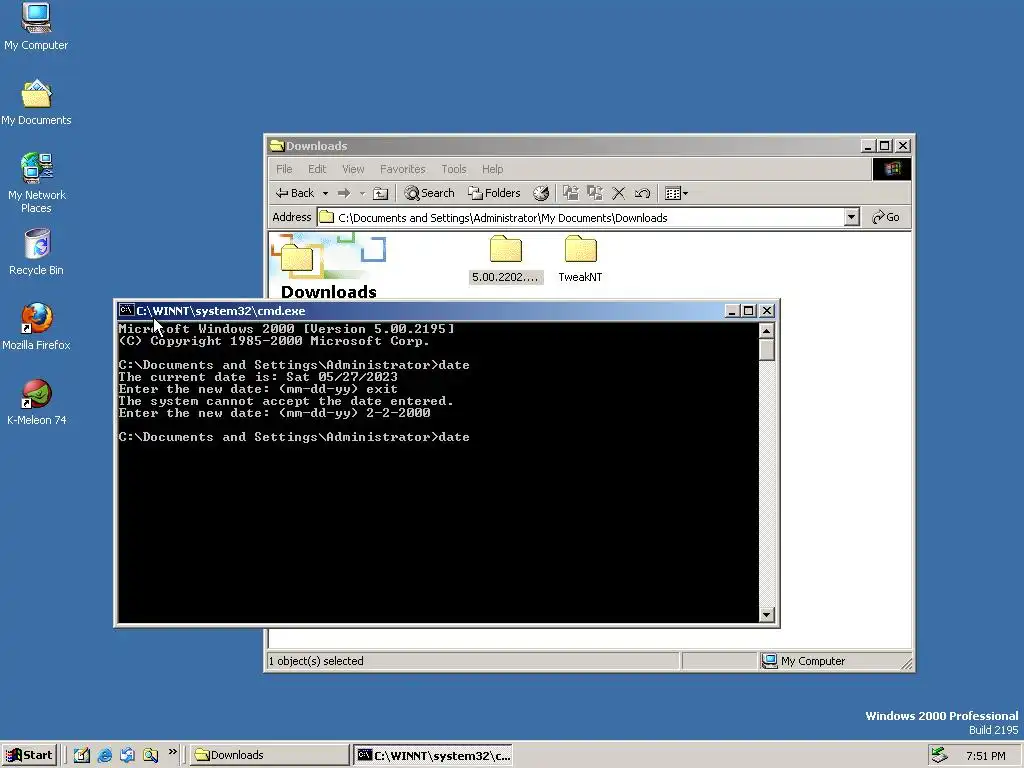This screenshot has width=1024, height=768.
Task: Click the Forward arrow in Explorer toolbar
Action: pos(344,193)
